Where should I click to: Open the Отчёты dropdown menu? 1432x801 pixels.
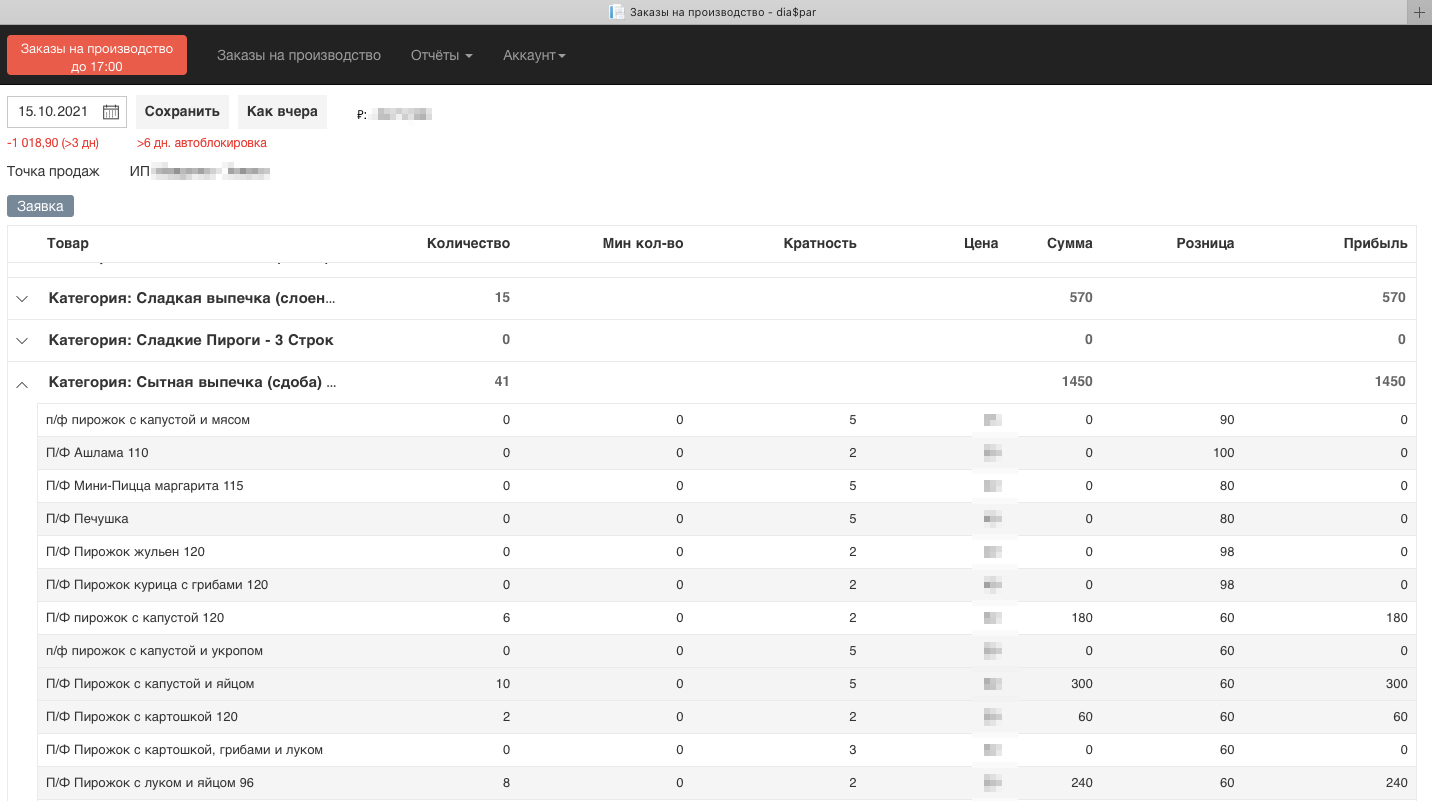[x=441, y=55]
